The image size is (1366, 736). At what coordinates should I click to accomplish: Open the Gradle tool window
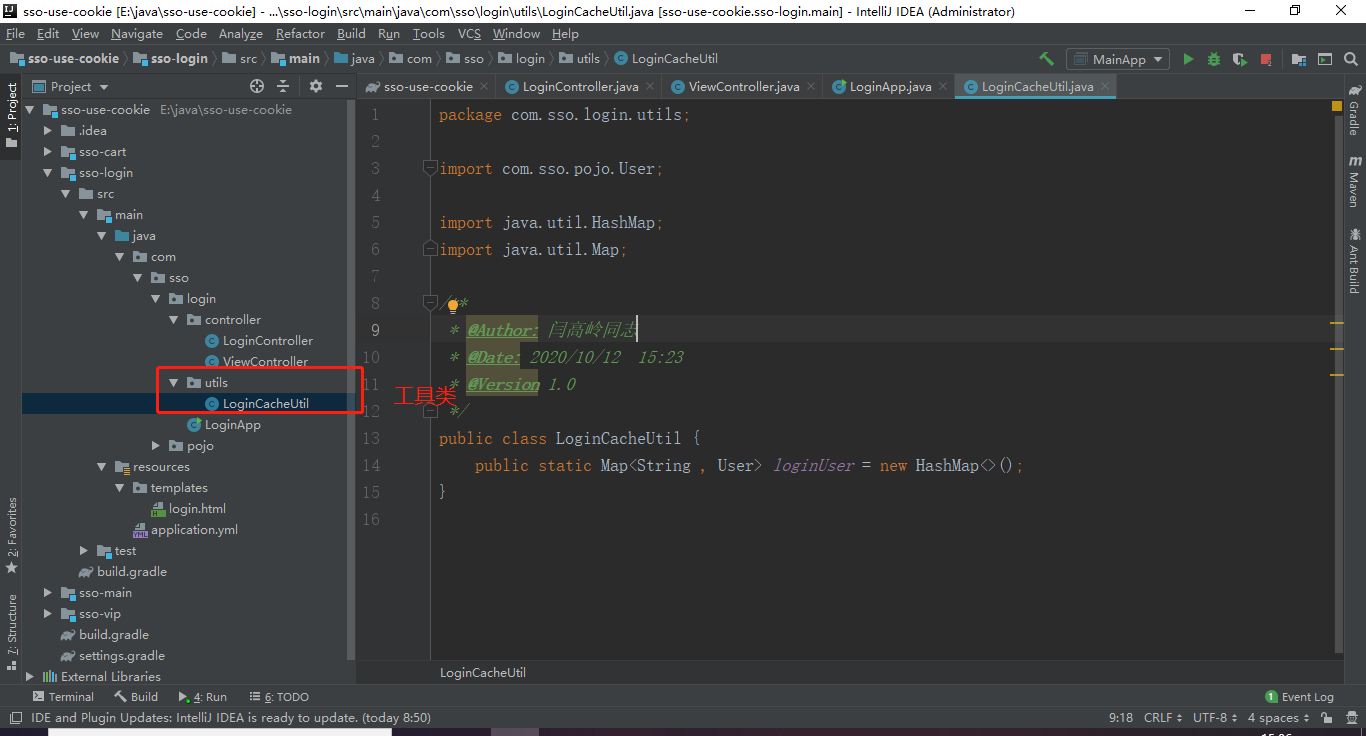pos(1355,110)
